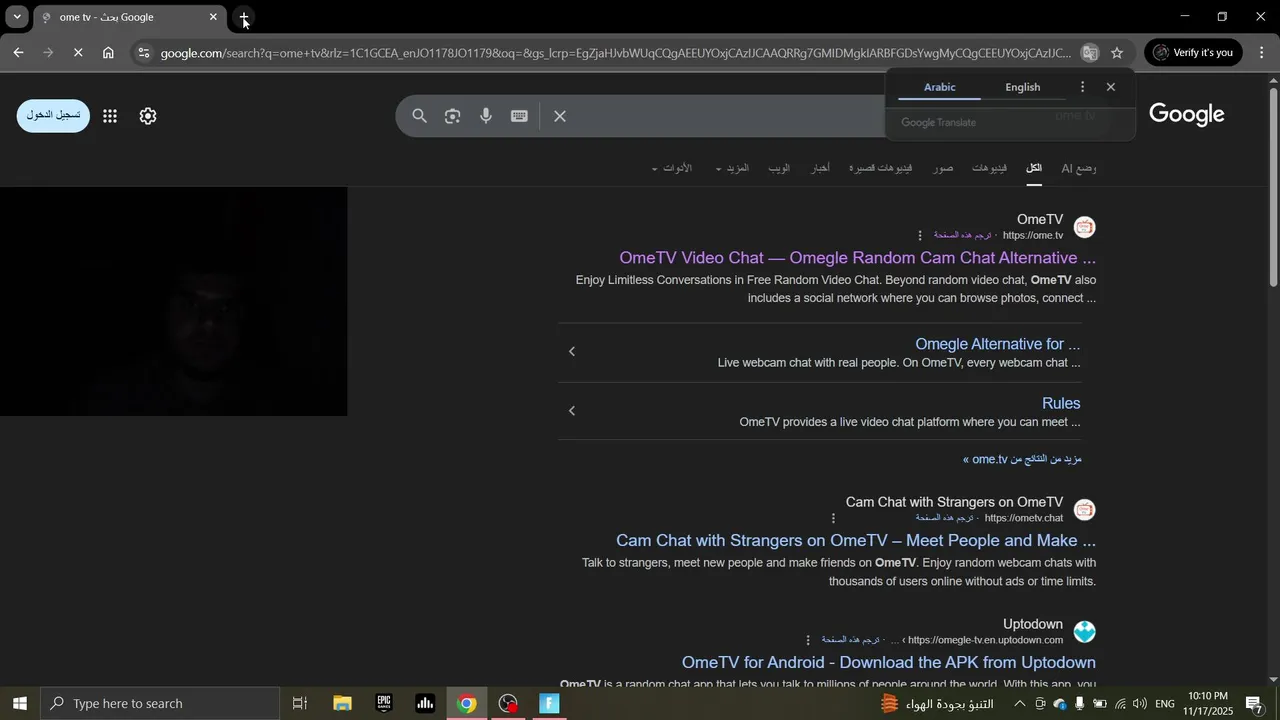1280x720 pixels.
Task: Select the All results tab (الكل)
Action: pyautogui.click(x=1034, y=168)
